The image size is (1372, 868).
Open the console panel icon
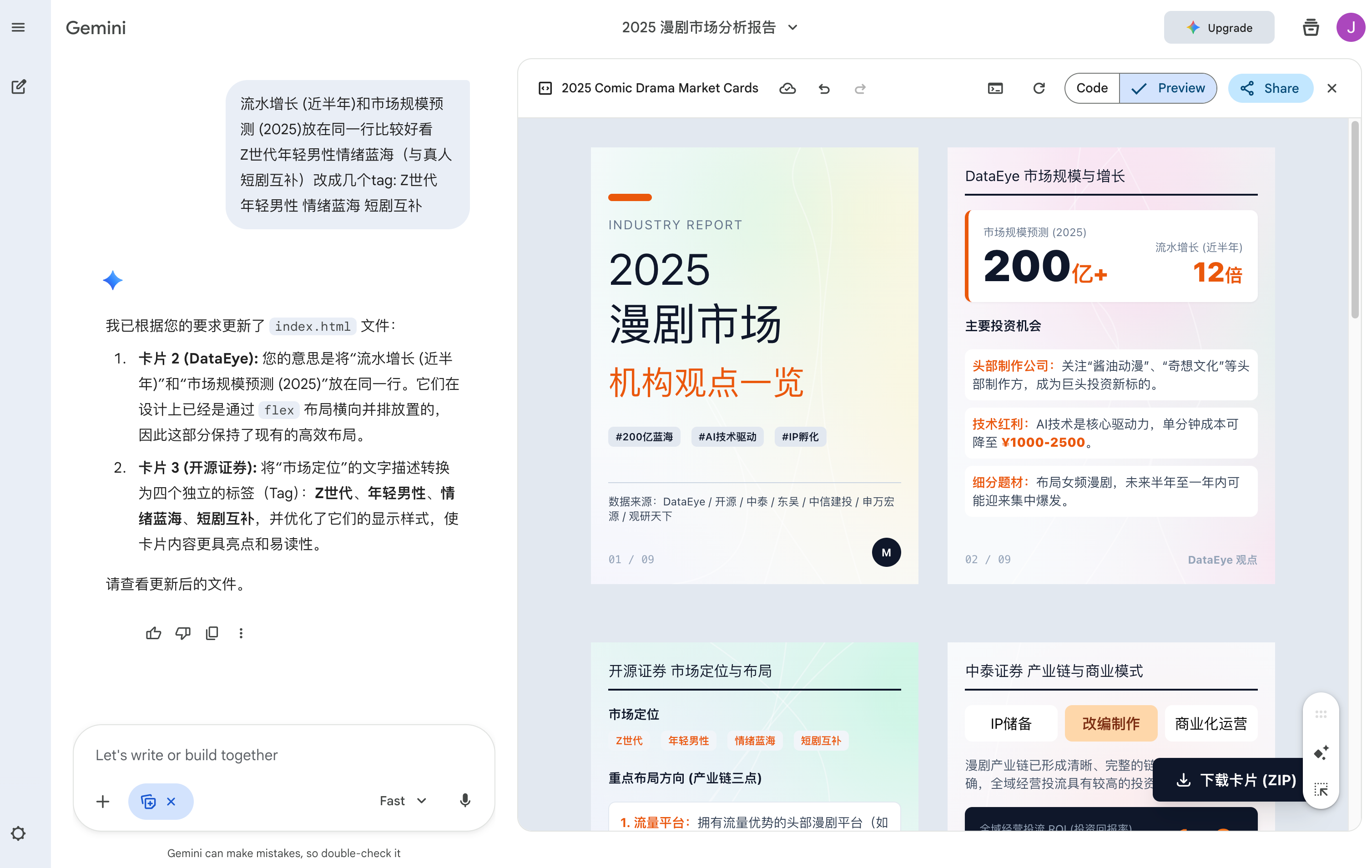[995, 88]
